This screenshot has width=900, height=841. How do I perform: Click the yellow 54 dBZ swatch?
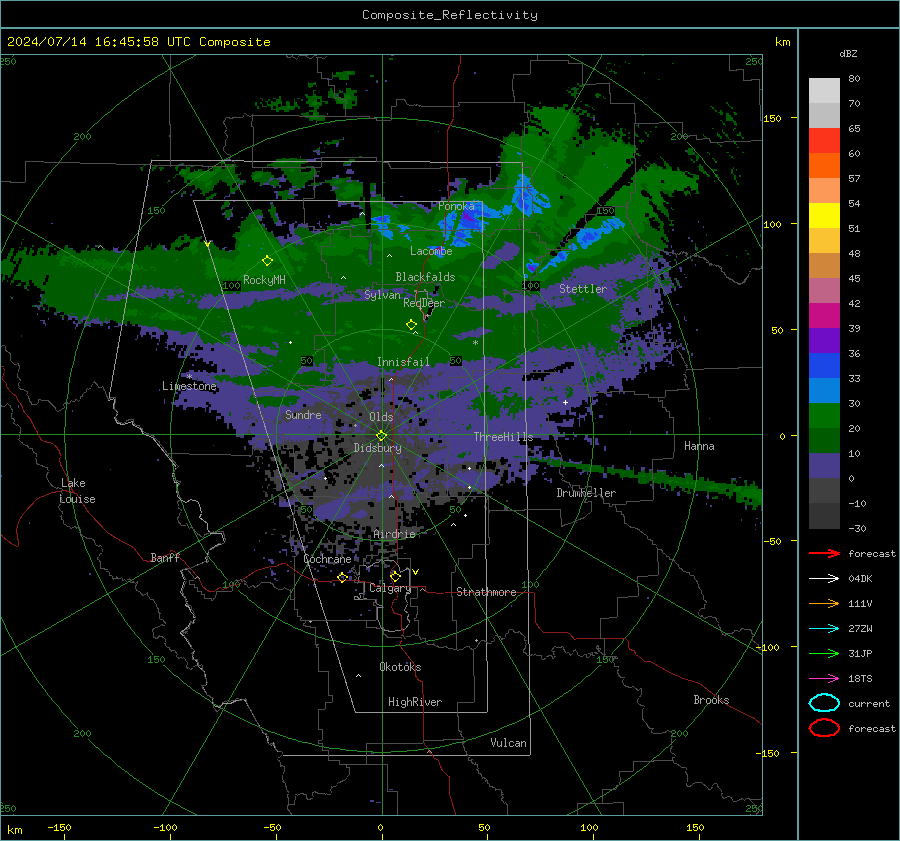pos(824,215)
